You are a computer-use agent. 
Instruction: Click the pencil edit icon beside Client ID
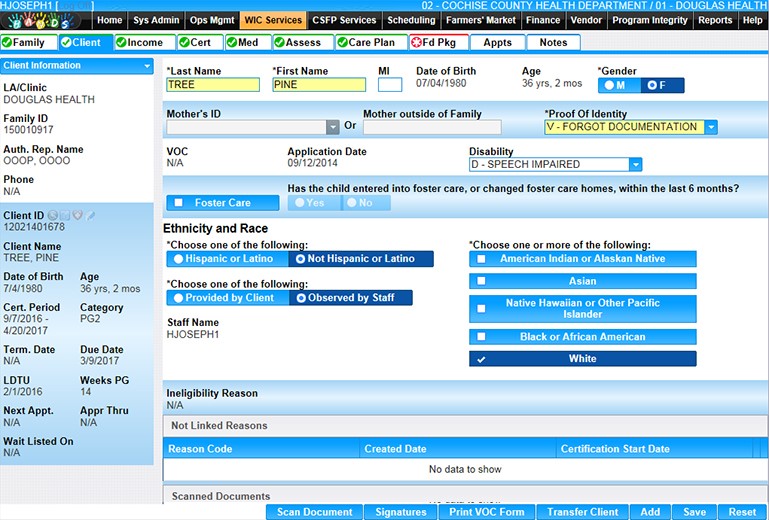click(91, 215)
